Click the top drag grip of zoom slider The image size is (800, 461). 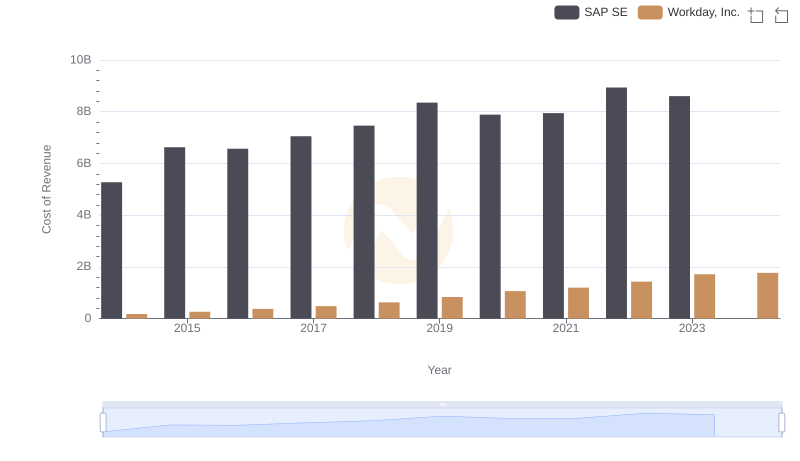pyautogui.click(x=442, y=404)
